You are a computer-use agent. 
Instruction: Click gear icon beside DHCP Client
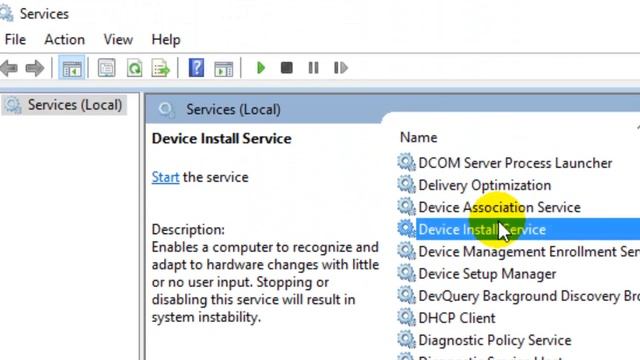(x=407, y=317)
